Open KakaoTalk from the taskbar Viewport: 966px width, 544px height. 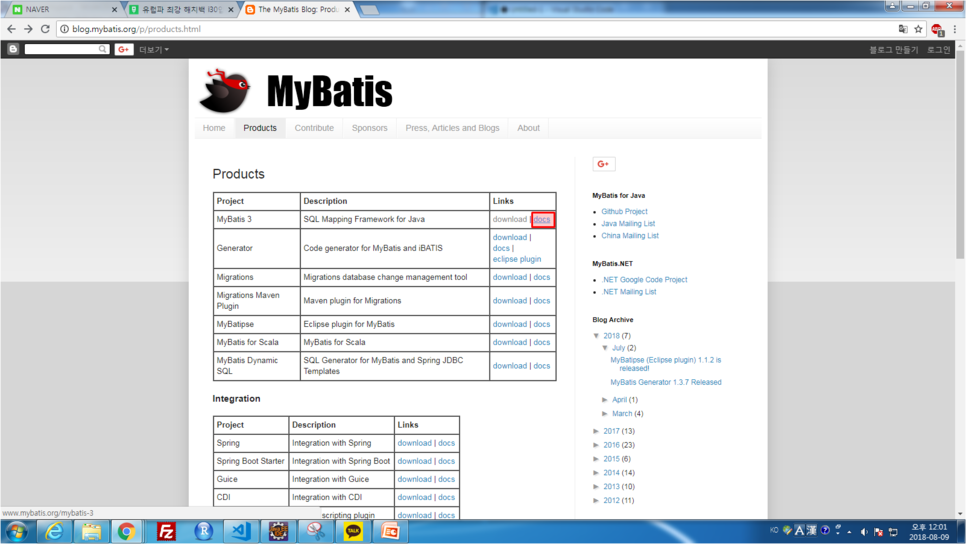(x=353, y=532)
